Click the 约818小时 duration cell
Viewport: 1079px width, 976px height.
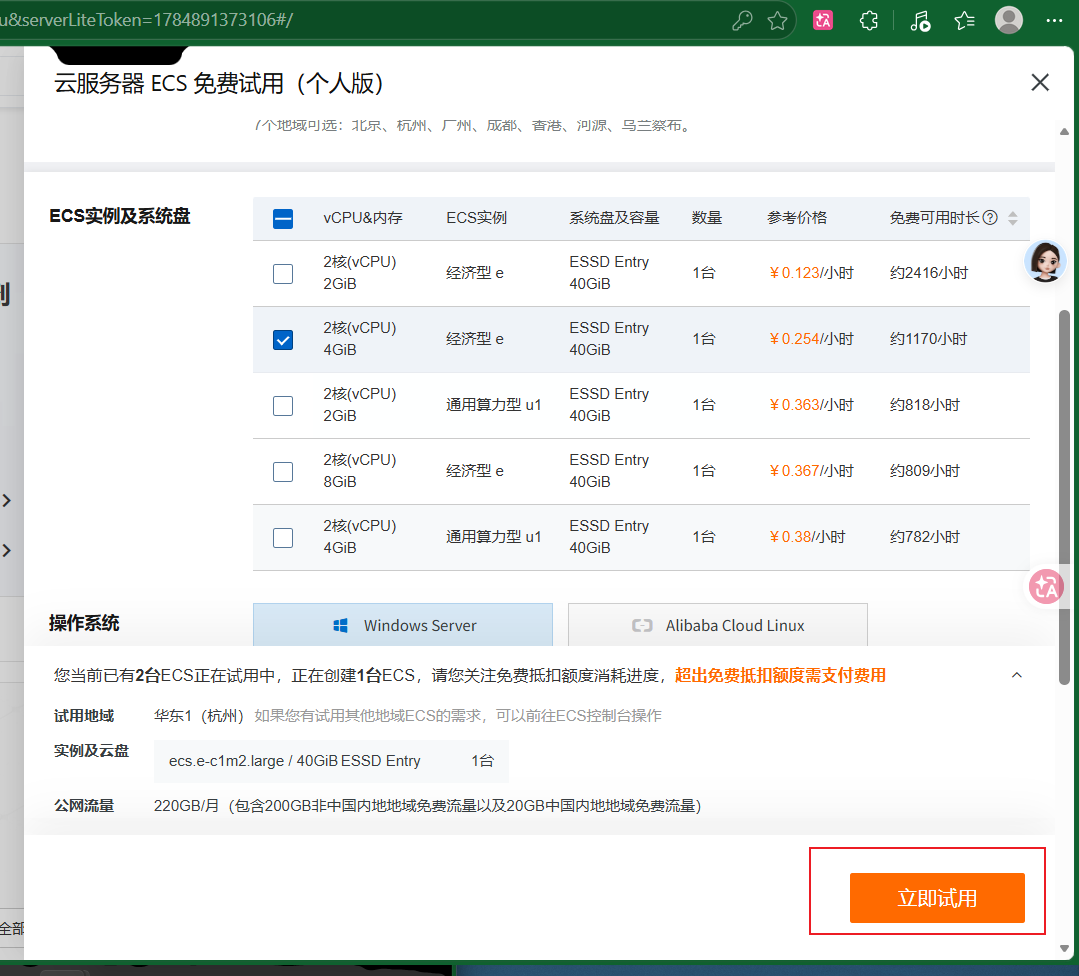click(x=924, y=405)
